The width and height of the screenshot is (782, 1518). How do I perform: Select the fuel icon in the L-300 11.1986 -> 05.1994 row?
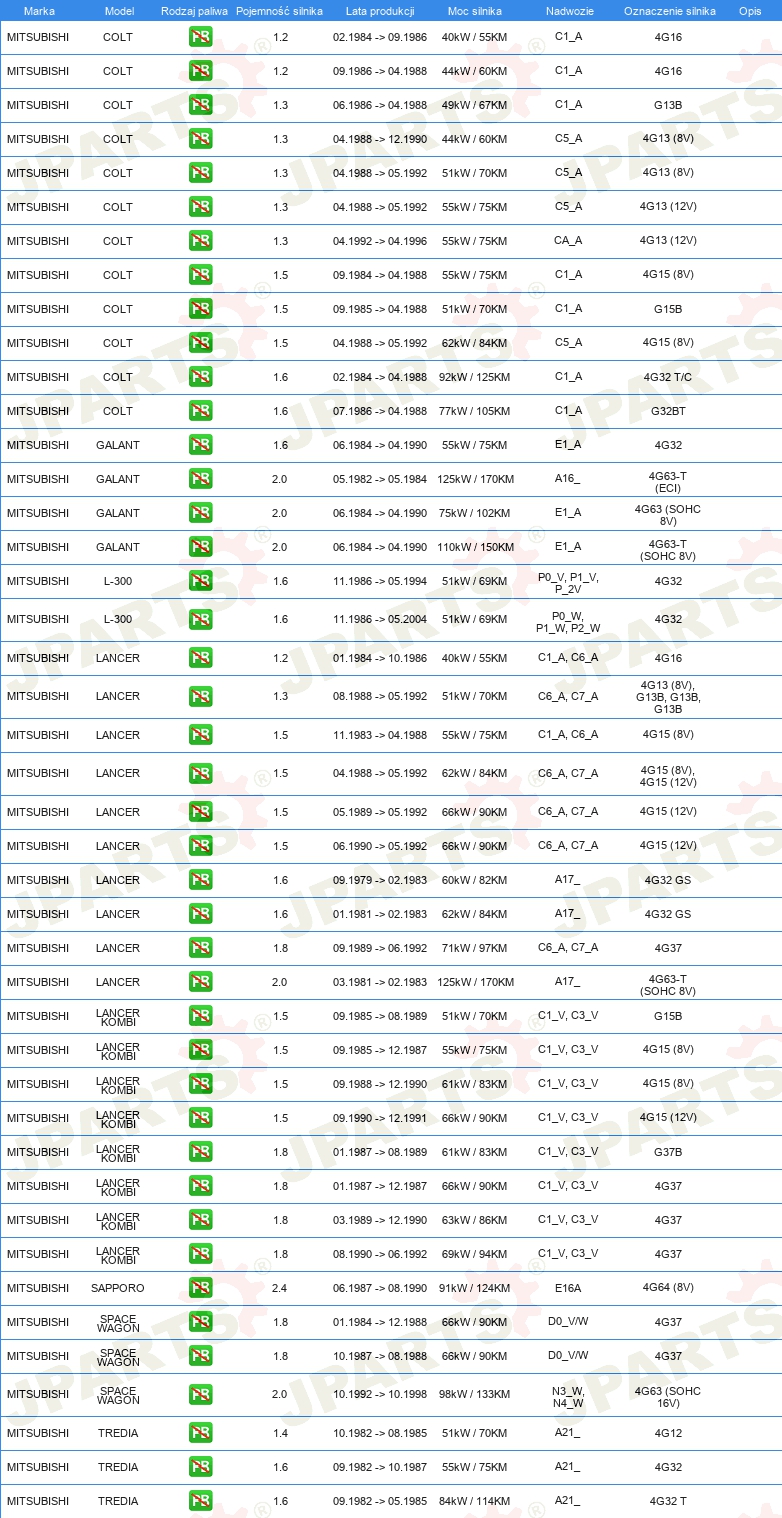click(x=200, y=581)
